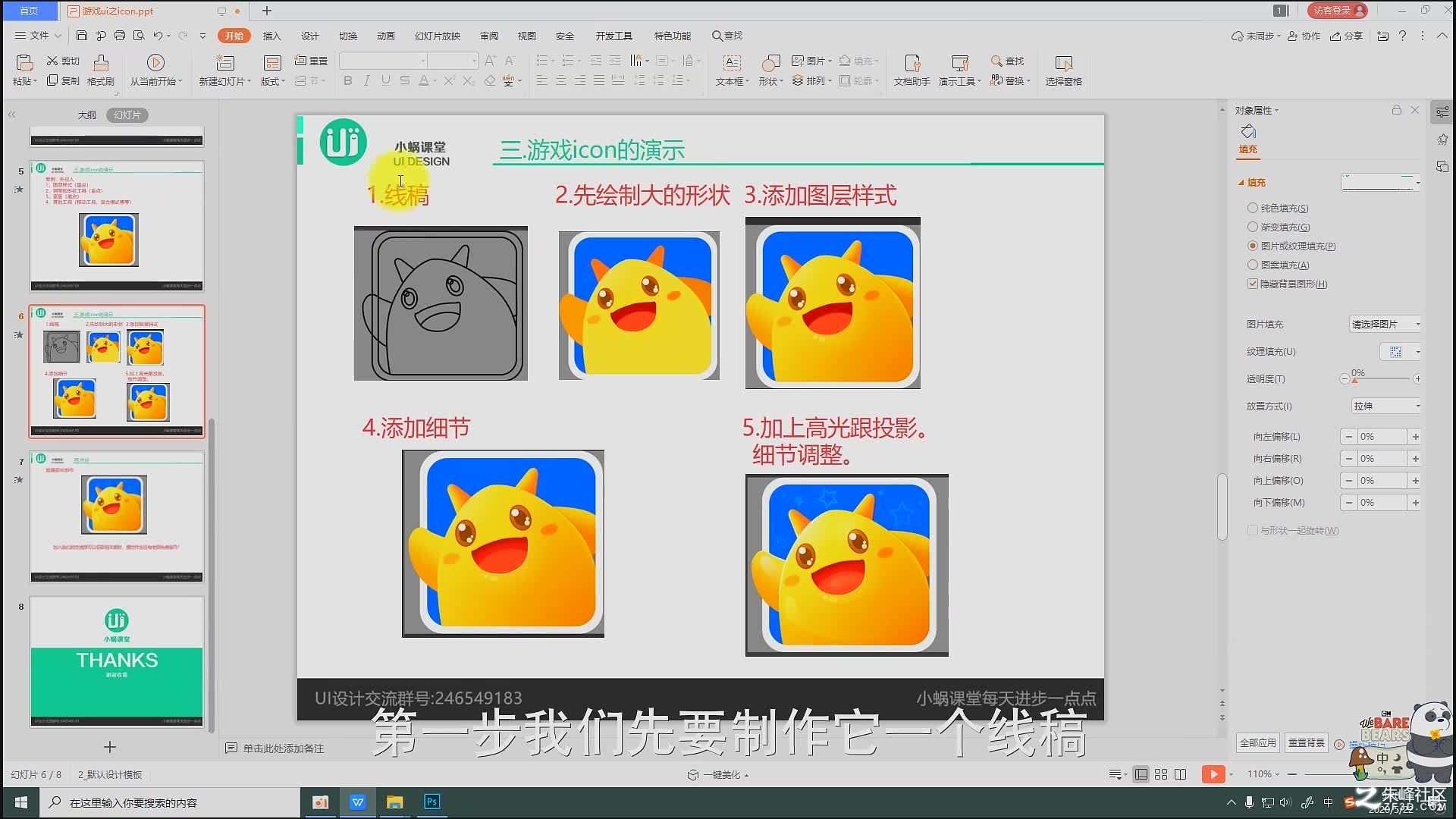Click the Bold formatting icon
The image size is (1456, 819).
[x=347, y=80]
